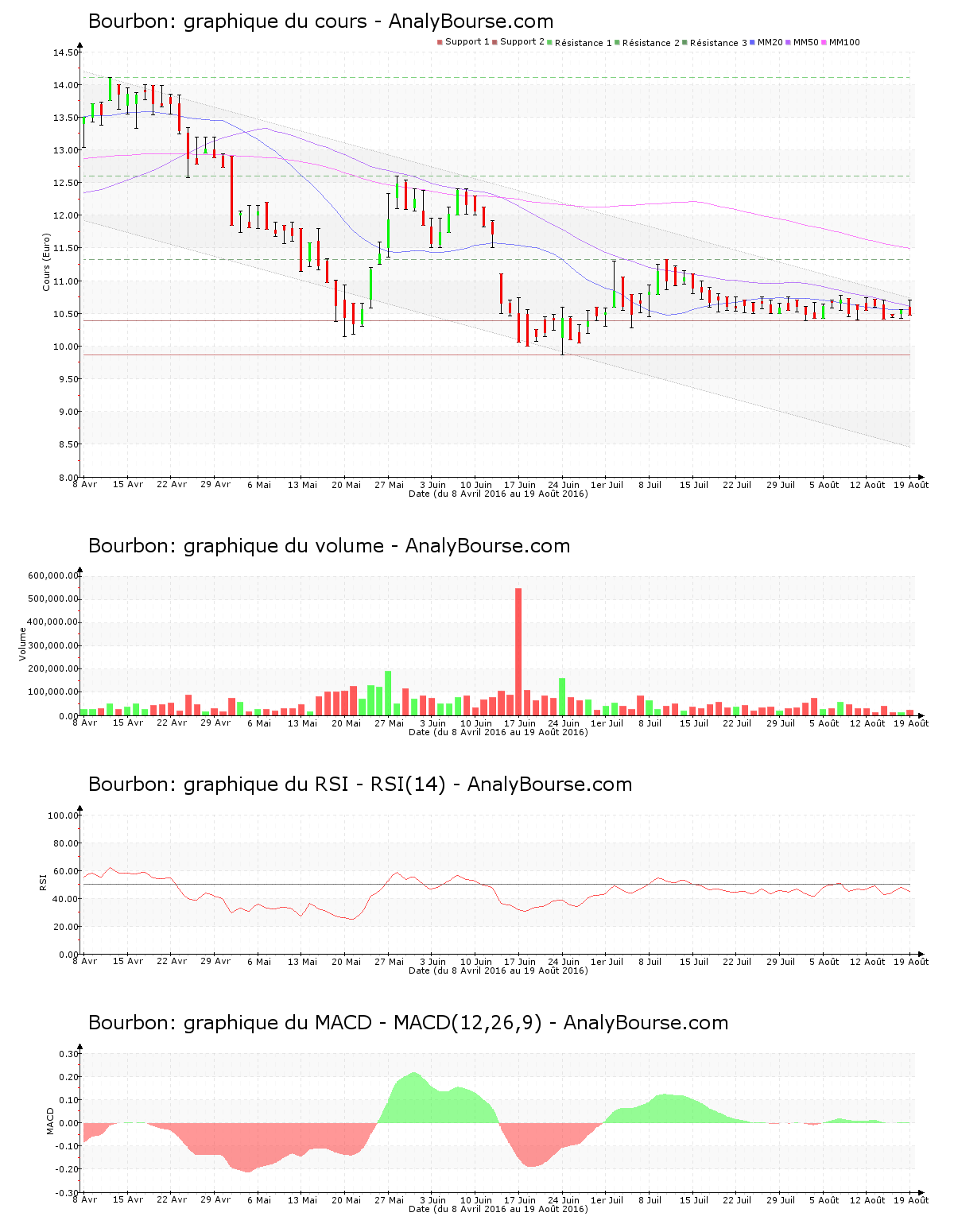Click the 12.50 price axis label
This screenshot has width=954, height=1232.
point(65,184)
